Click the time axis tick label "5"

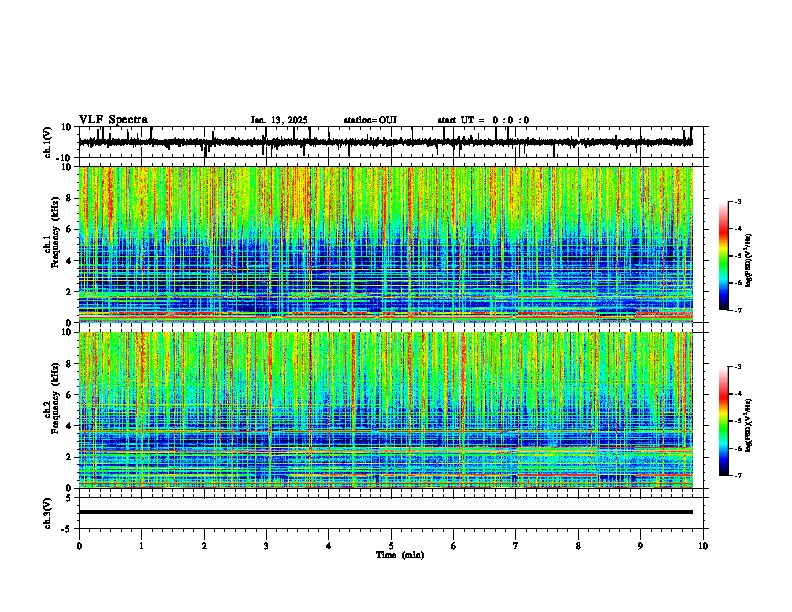pos(391,546)
